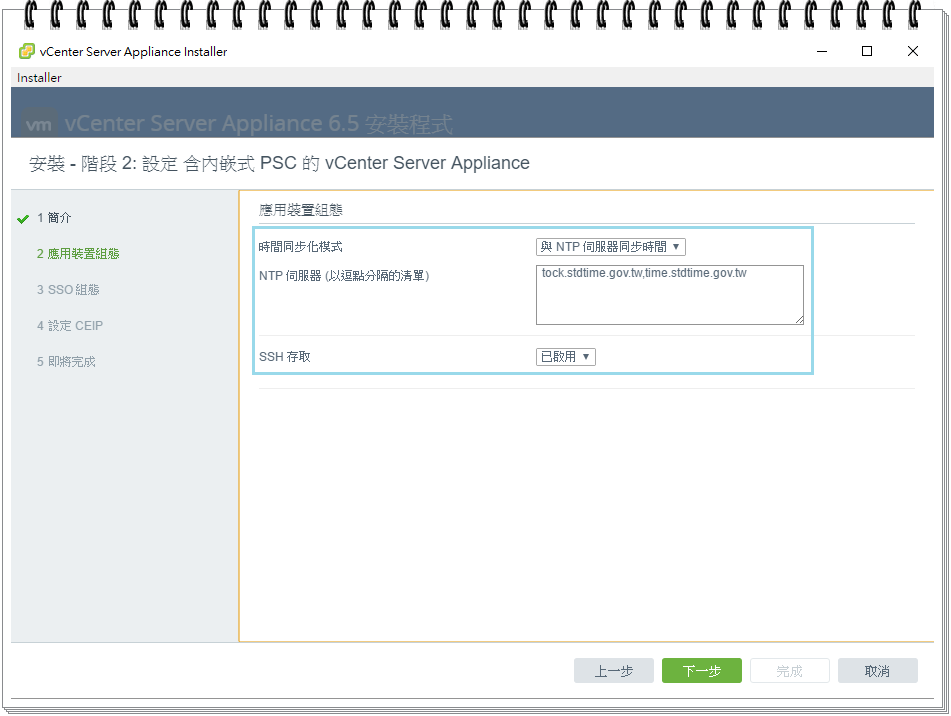Click the 應用裝置組態 section heading
This screenshot has width=951, height=716.
click(x=300, y=210)
